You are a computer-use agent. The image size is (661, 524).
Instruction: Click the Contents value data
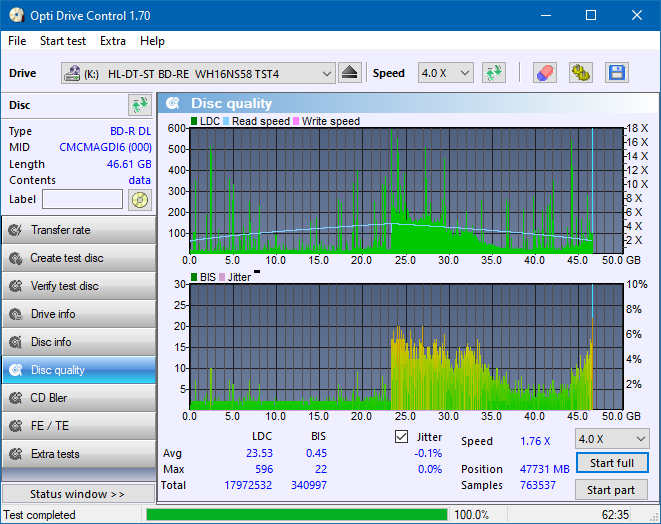click(x=140, y=180)
